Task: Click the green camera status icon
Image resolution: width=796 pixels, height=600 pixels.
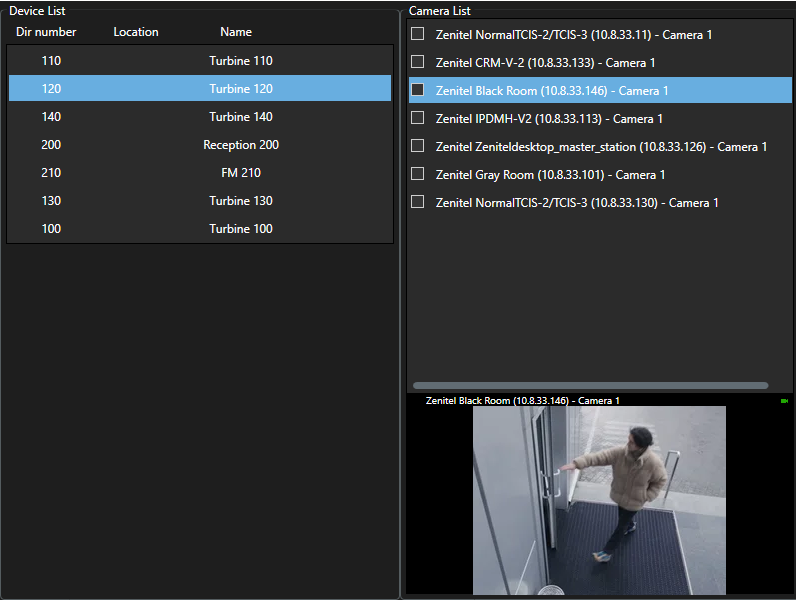Action: pyautogui.click(x=784, y=401)
